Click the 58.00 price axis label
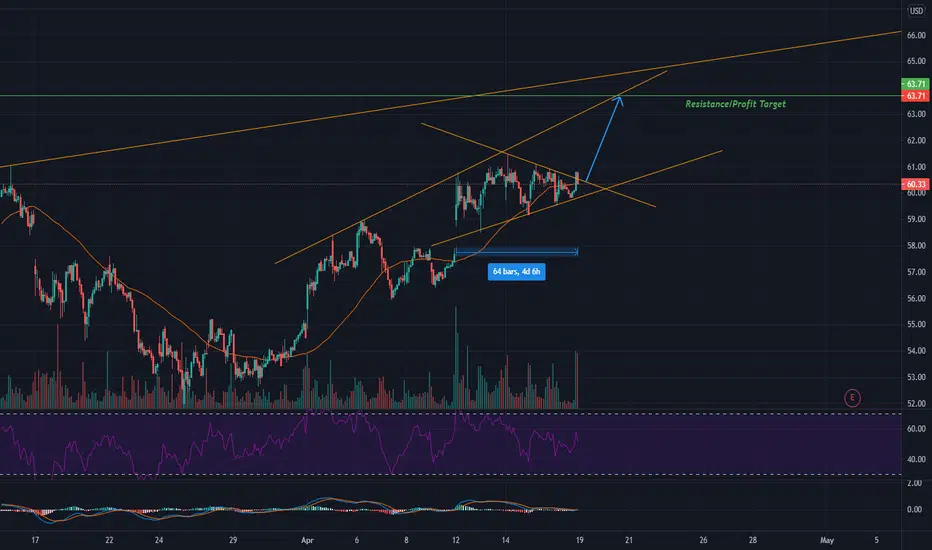The width and height of the screenshot is (932, 550). coord(916,245)
